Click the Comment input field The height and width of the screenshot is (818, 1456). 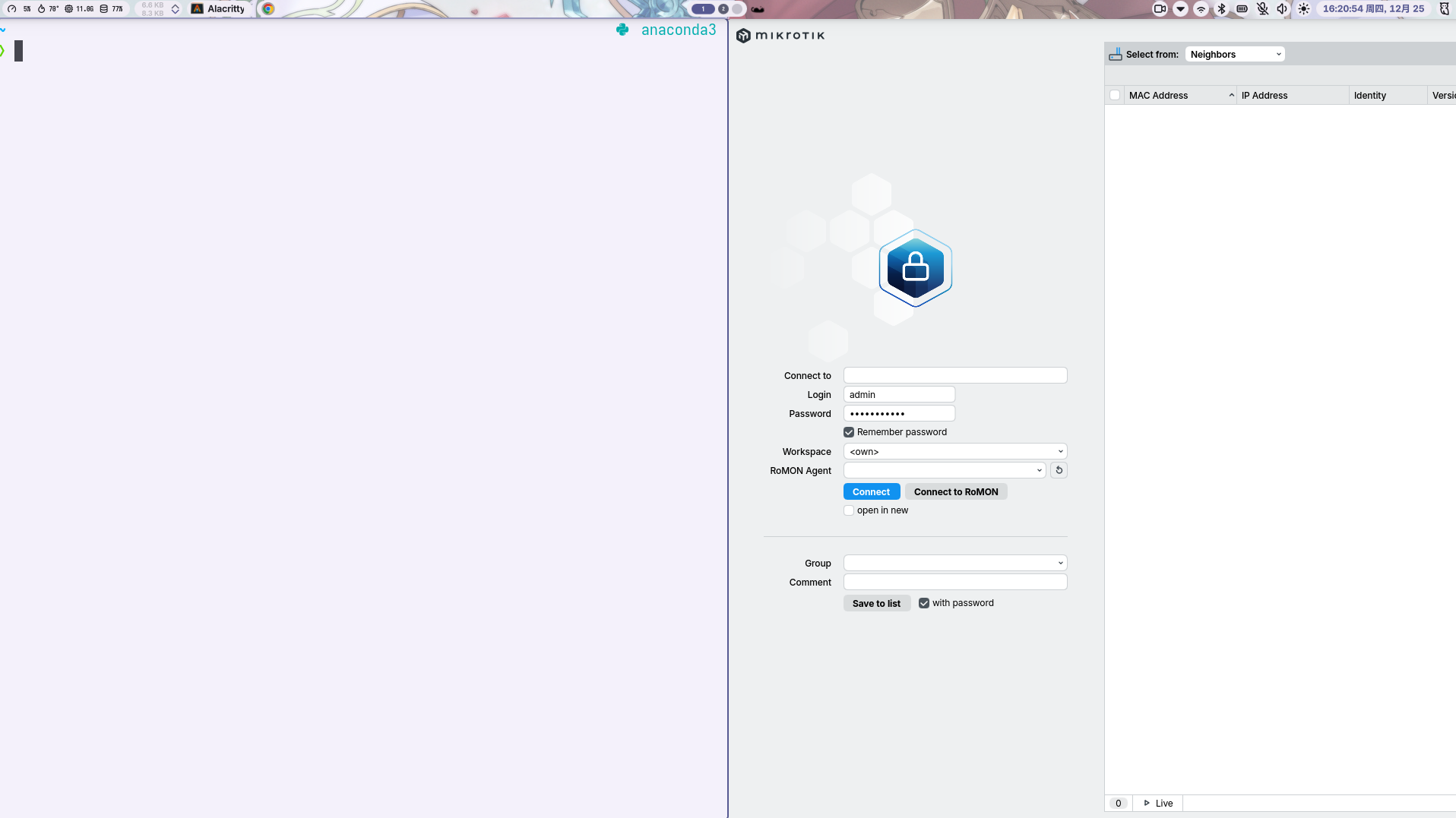click(x=955, y=582)
